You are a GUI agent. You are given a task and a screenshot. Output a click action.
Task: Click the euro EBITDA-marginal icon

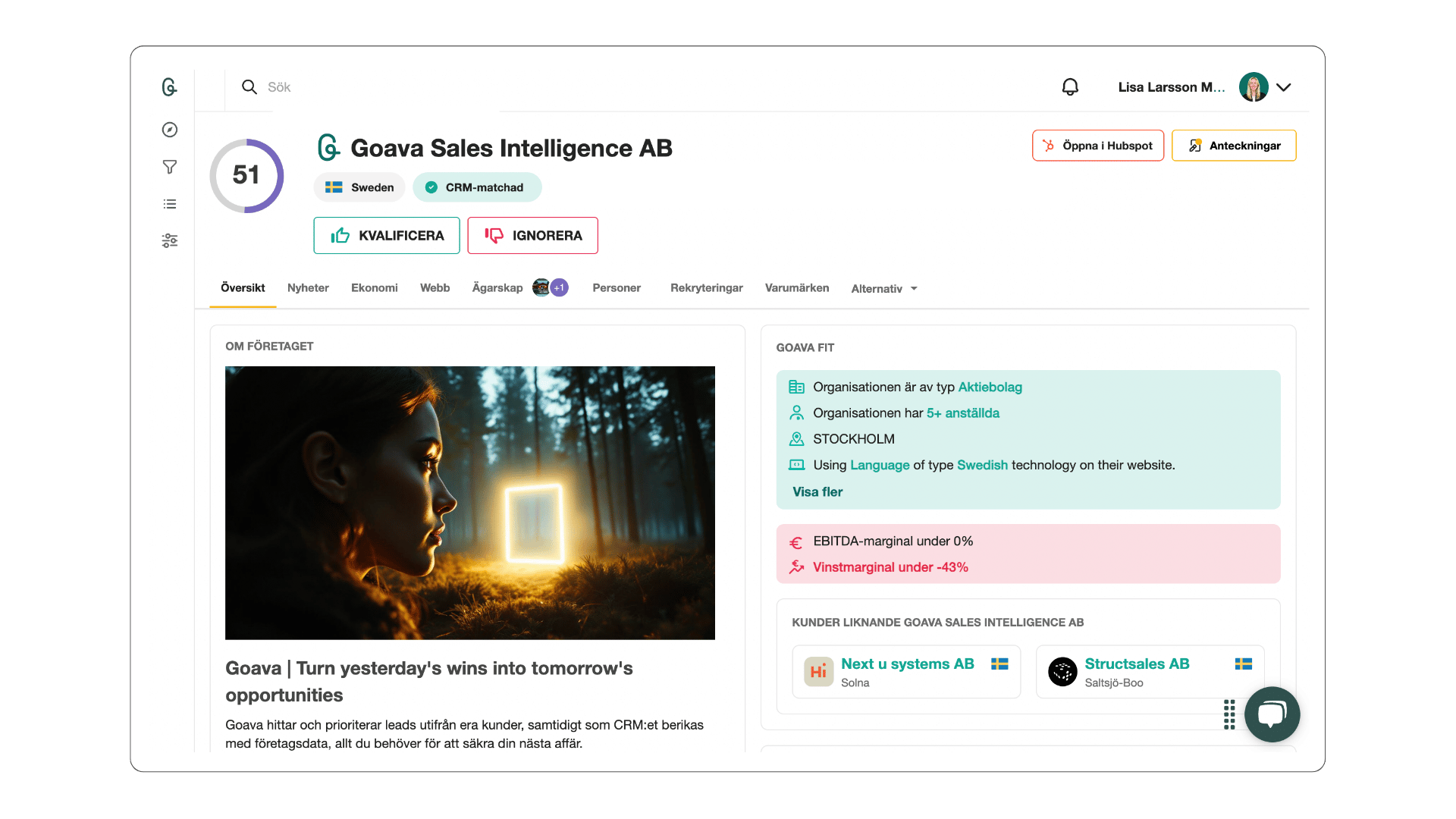click(796, 542)
